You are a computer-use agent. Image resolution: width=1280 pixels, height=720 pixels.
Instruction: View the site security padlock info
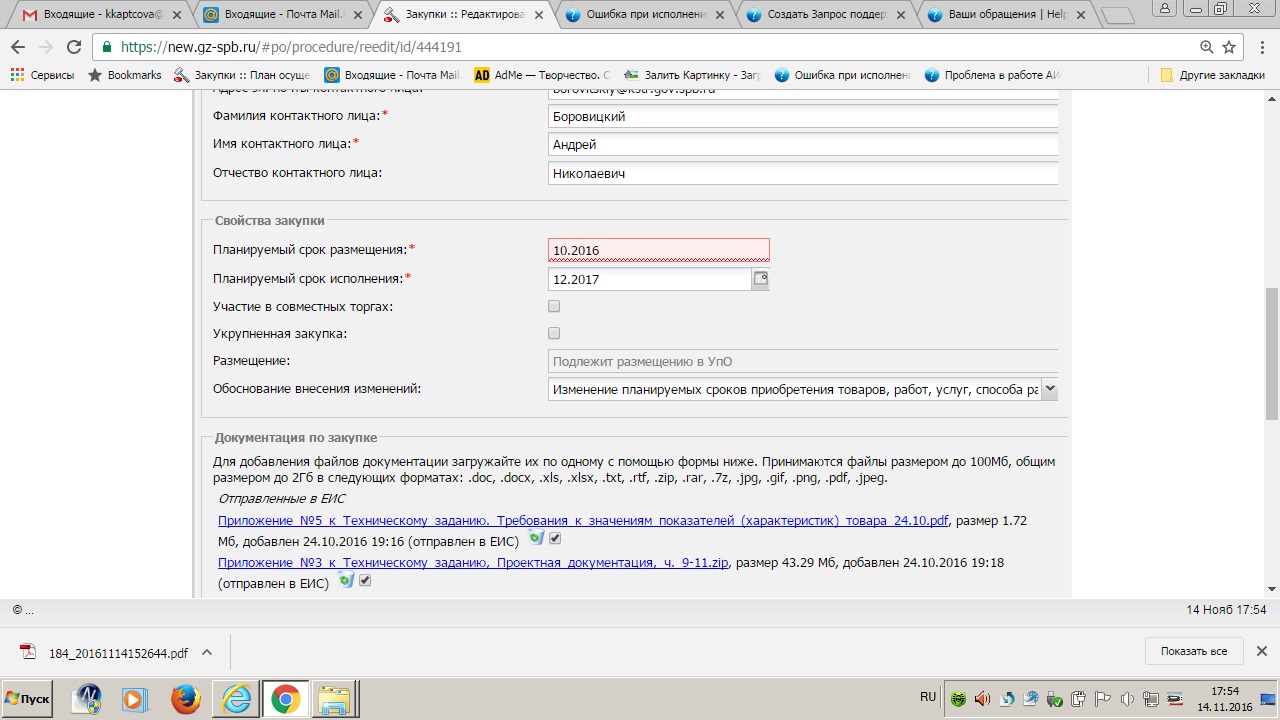coord(107,47)
